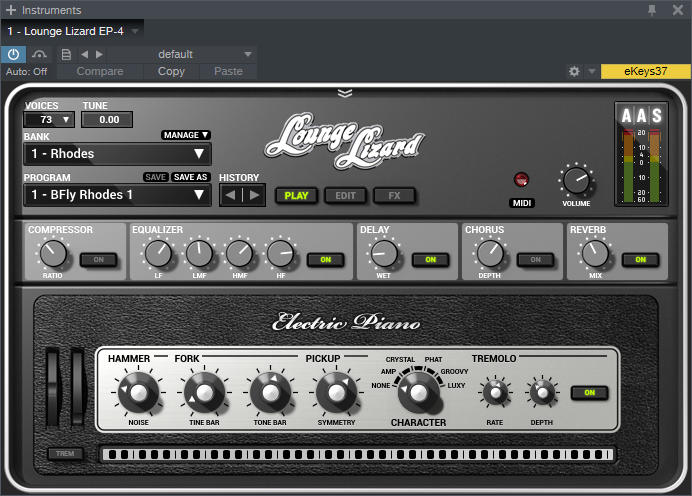This screenshot has height=496, width=692.
Task: Toggle Auto: Off automation mode
Action: (26, 71)
